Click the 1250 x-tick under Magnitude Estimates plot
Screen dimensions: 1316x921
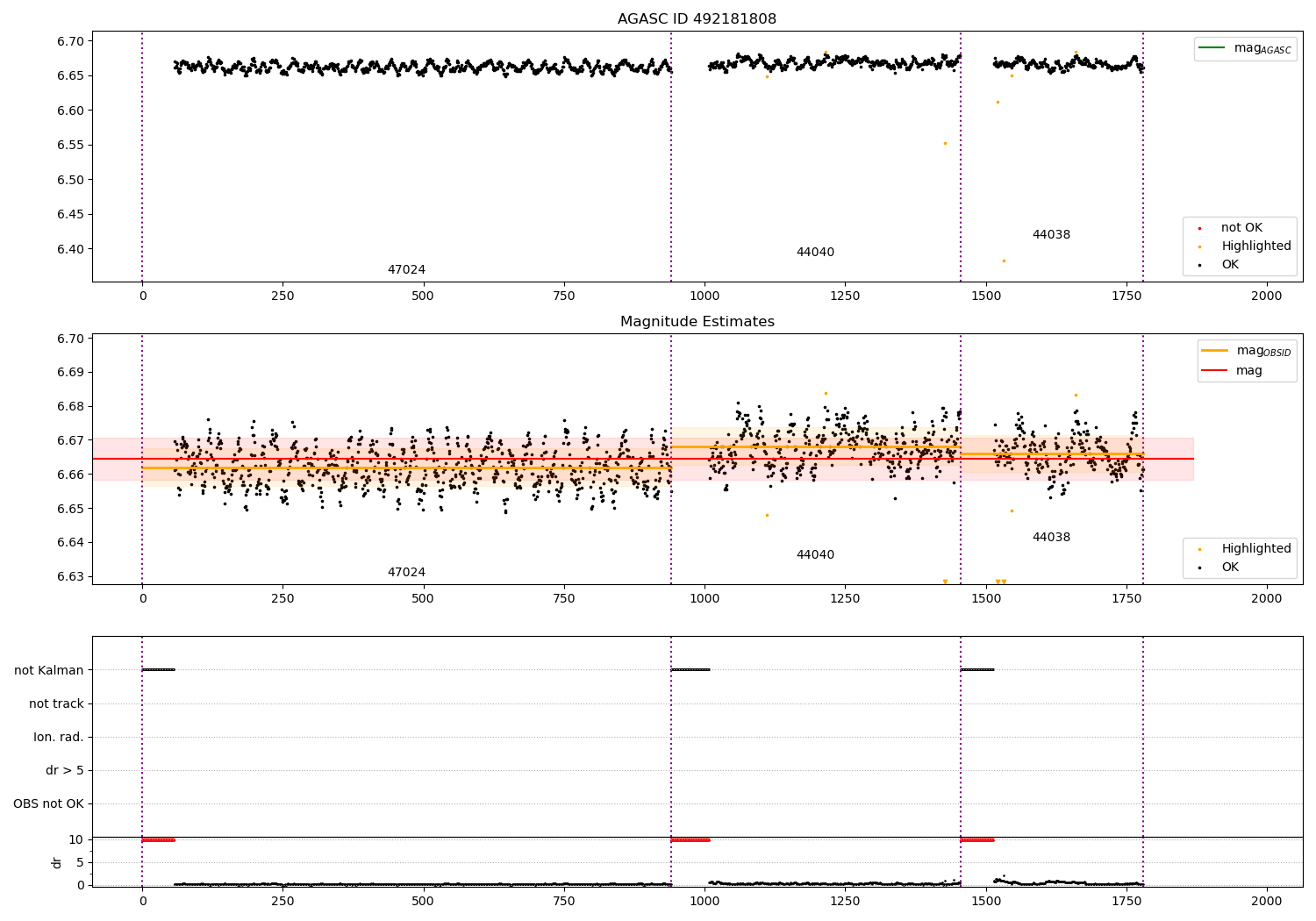[x=845, y=598]
